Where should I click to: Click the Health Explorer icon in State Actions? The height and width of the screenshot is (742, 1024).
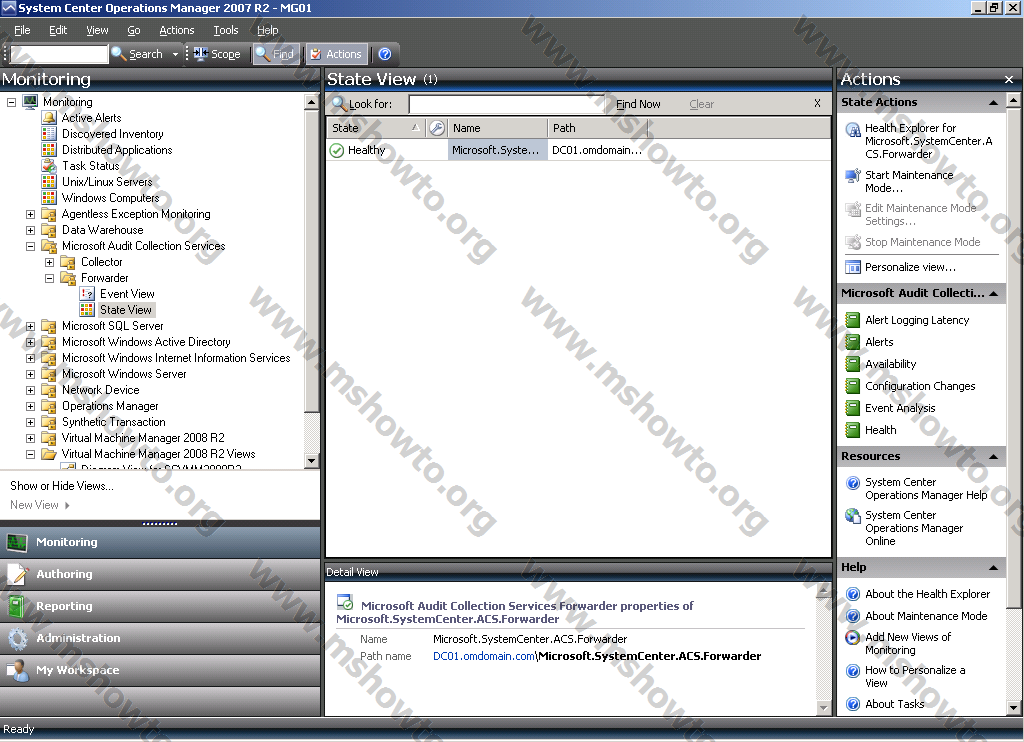[x=853, y=129]
